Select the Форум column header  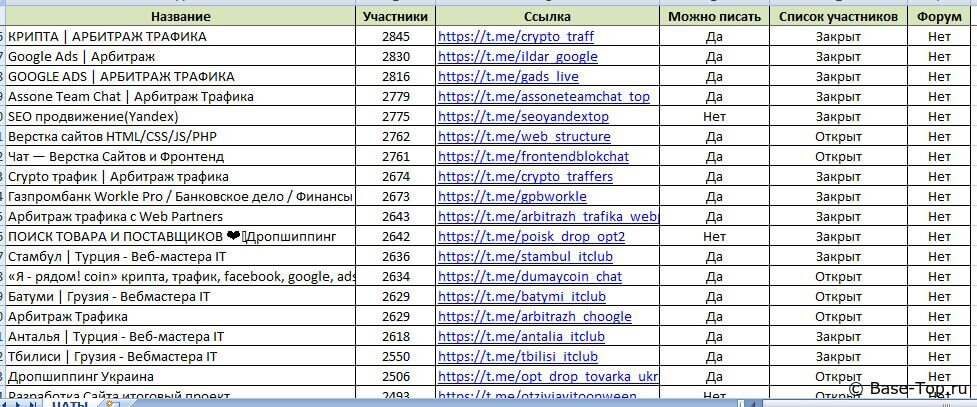[x=939, y=16]
